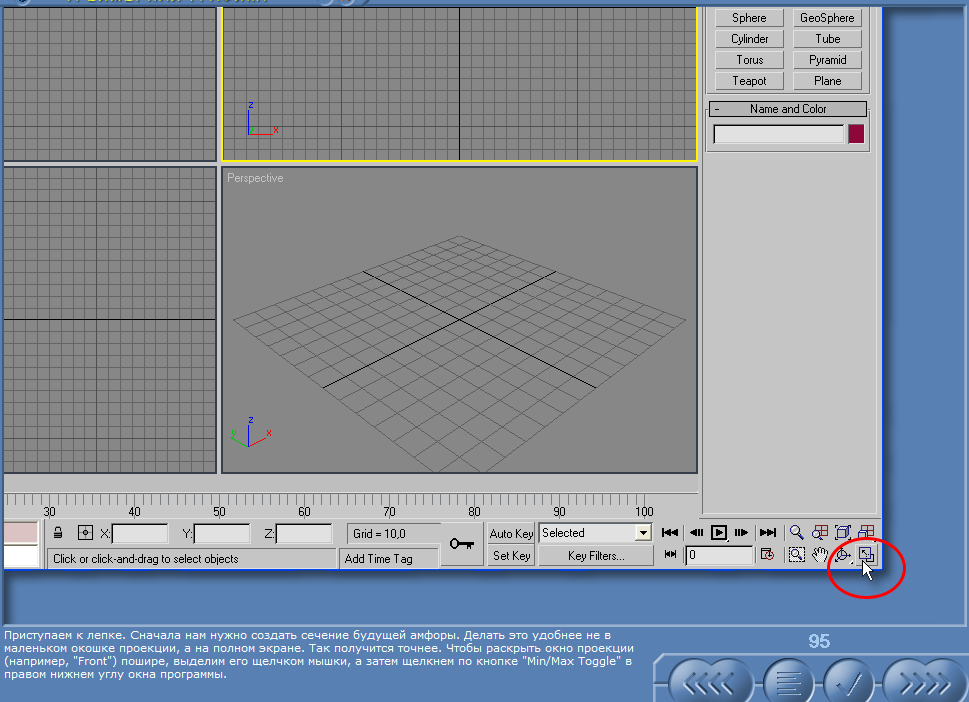Image resolution: width=969 pixels, height=702 pixels.
Task: Click the page number 95
Action: [x=819, y=641]
